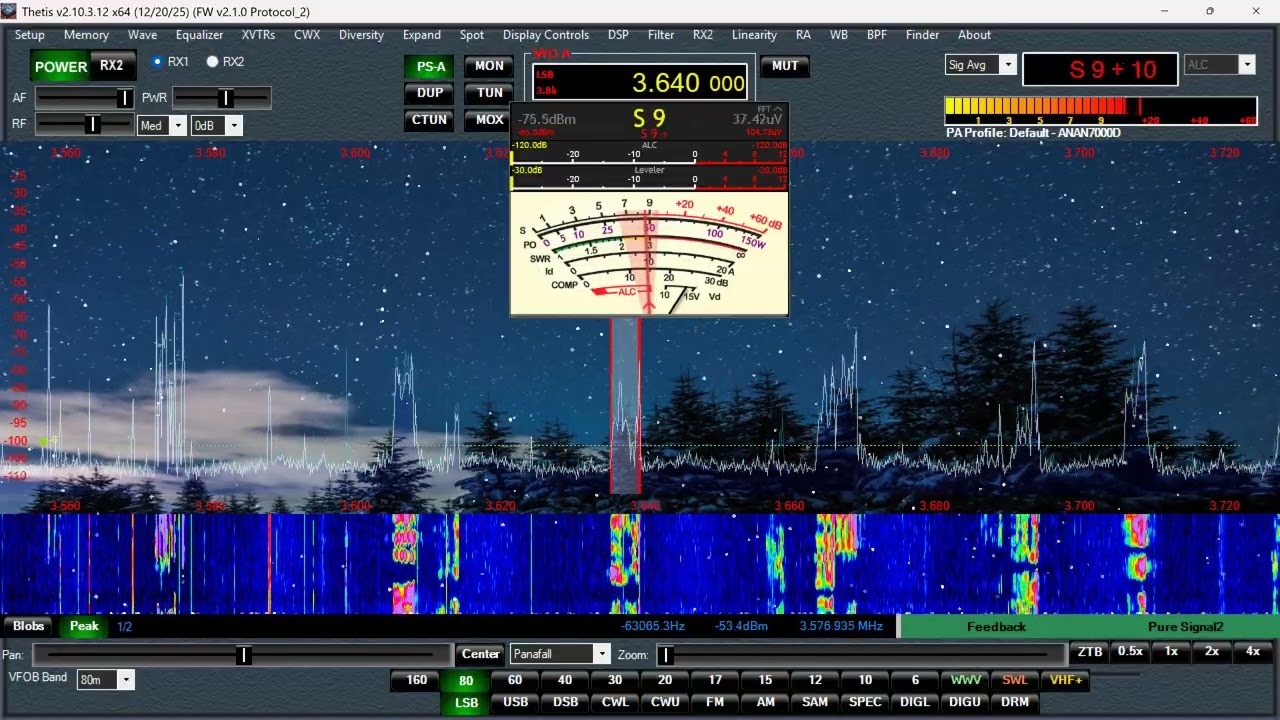The width and height of the screenshot is (1280, 720).
Task: Select AM mode
Action: point(765,702)
